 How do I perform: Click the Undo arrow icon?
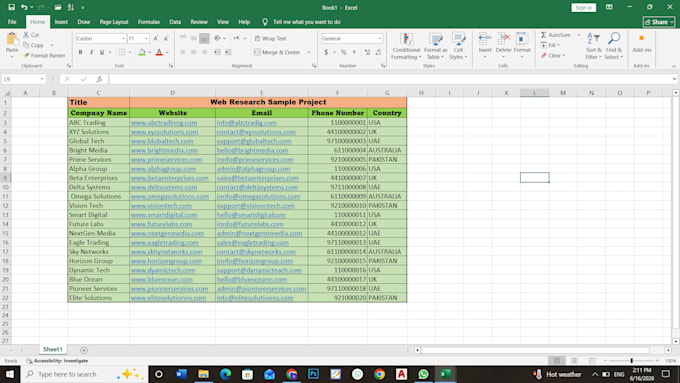coord(24,7)
